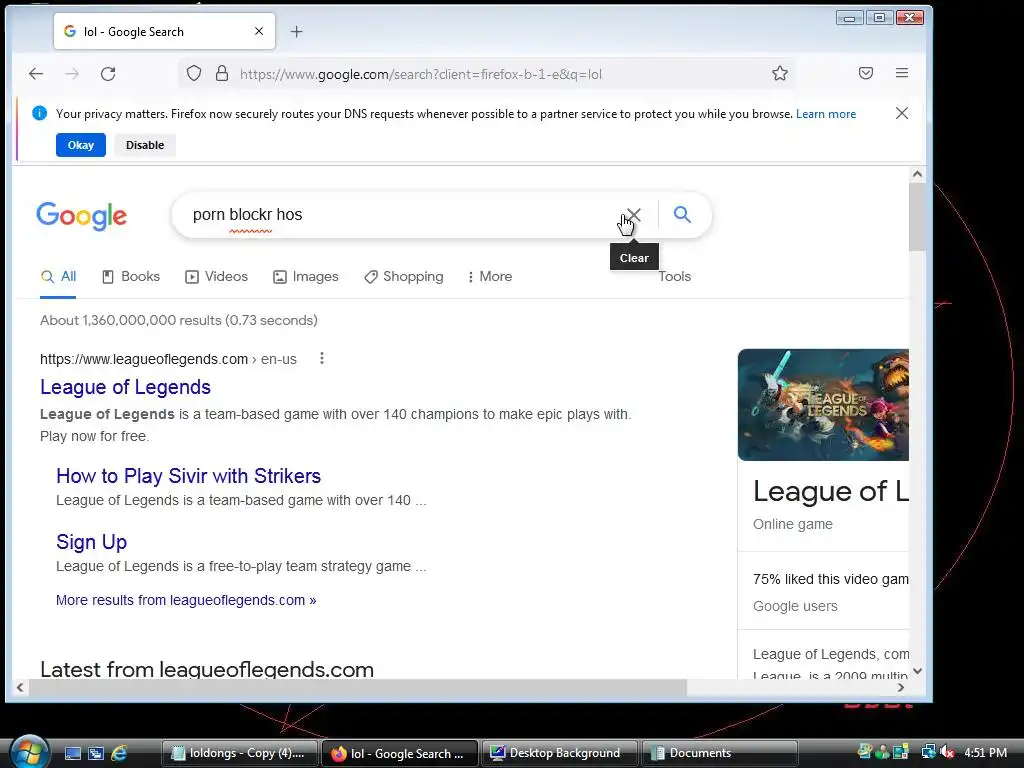Switch to the Books search tab
1024x768 pixels.
point(131,276)
